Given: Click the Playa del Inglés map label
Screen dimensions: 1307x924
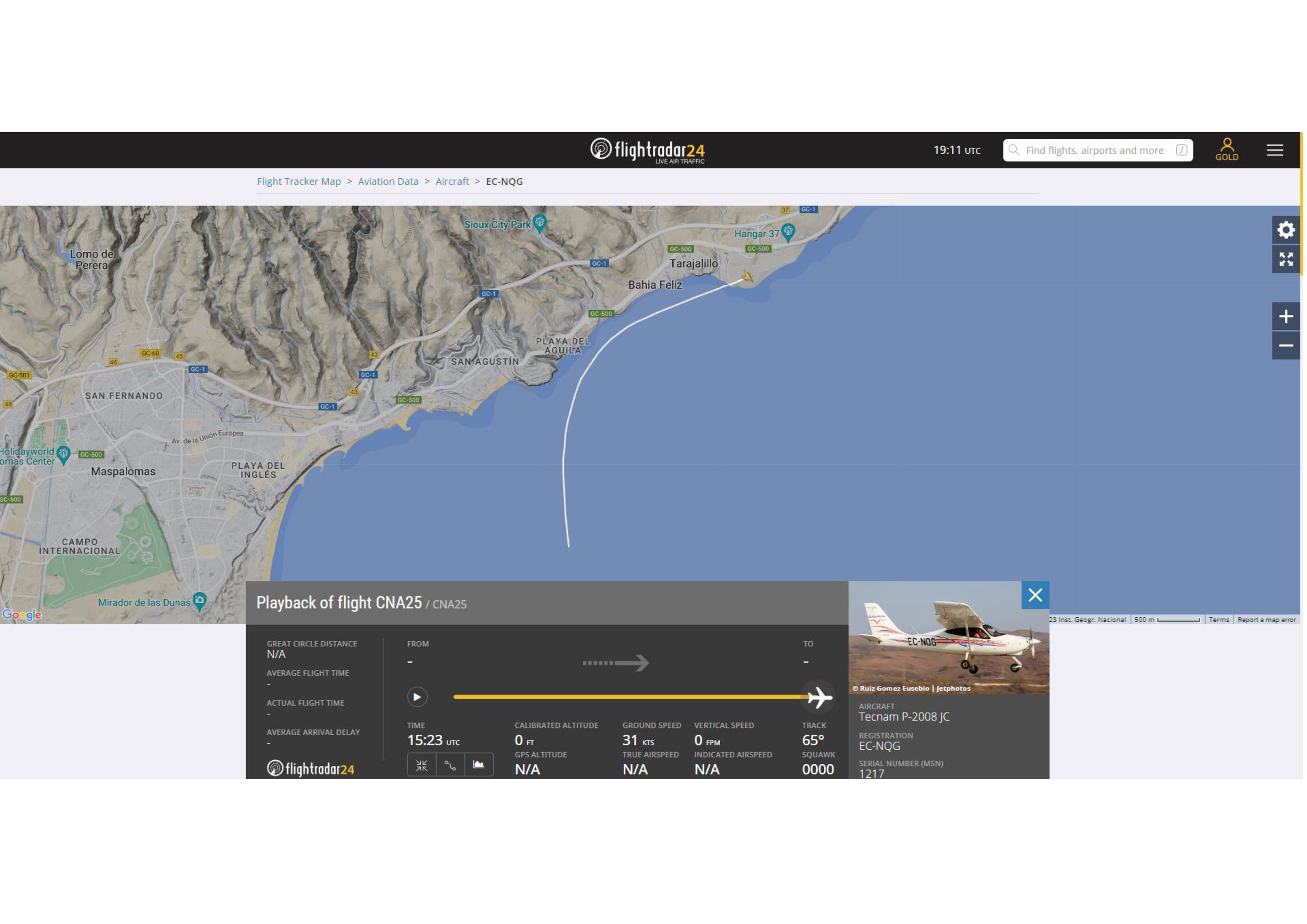Looking at the screenshot, I should 259,470.
